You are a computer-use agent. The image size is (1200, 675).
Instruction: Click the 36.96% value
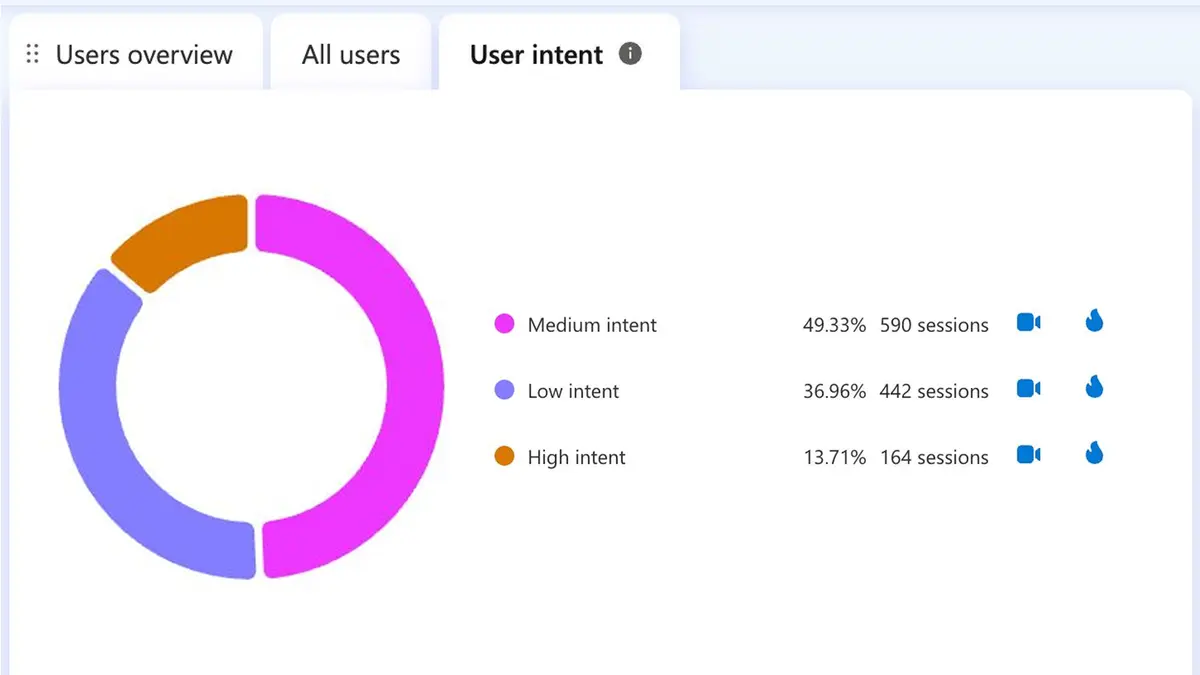point(834,391)
